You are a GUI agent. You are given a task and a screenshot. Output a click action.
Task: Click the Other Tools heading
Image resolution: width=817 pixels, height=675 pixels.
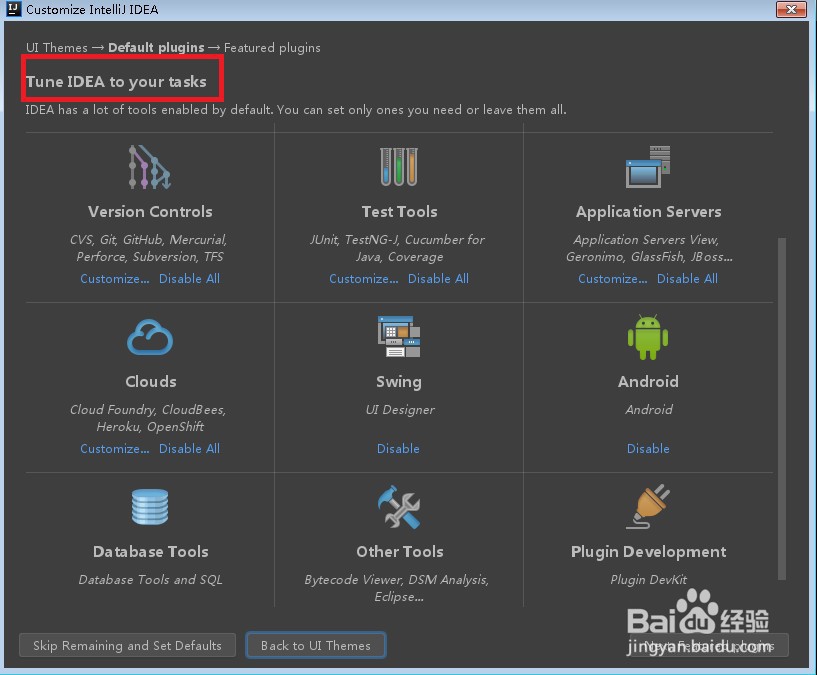400,551
